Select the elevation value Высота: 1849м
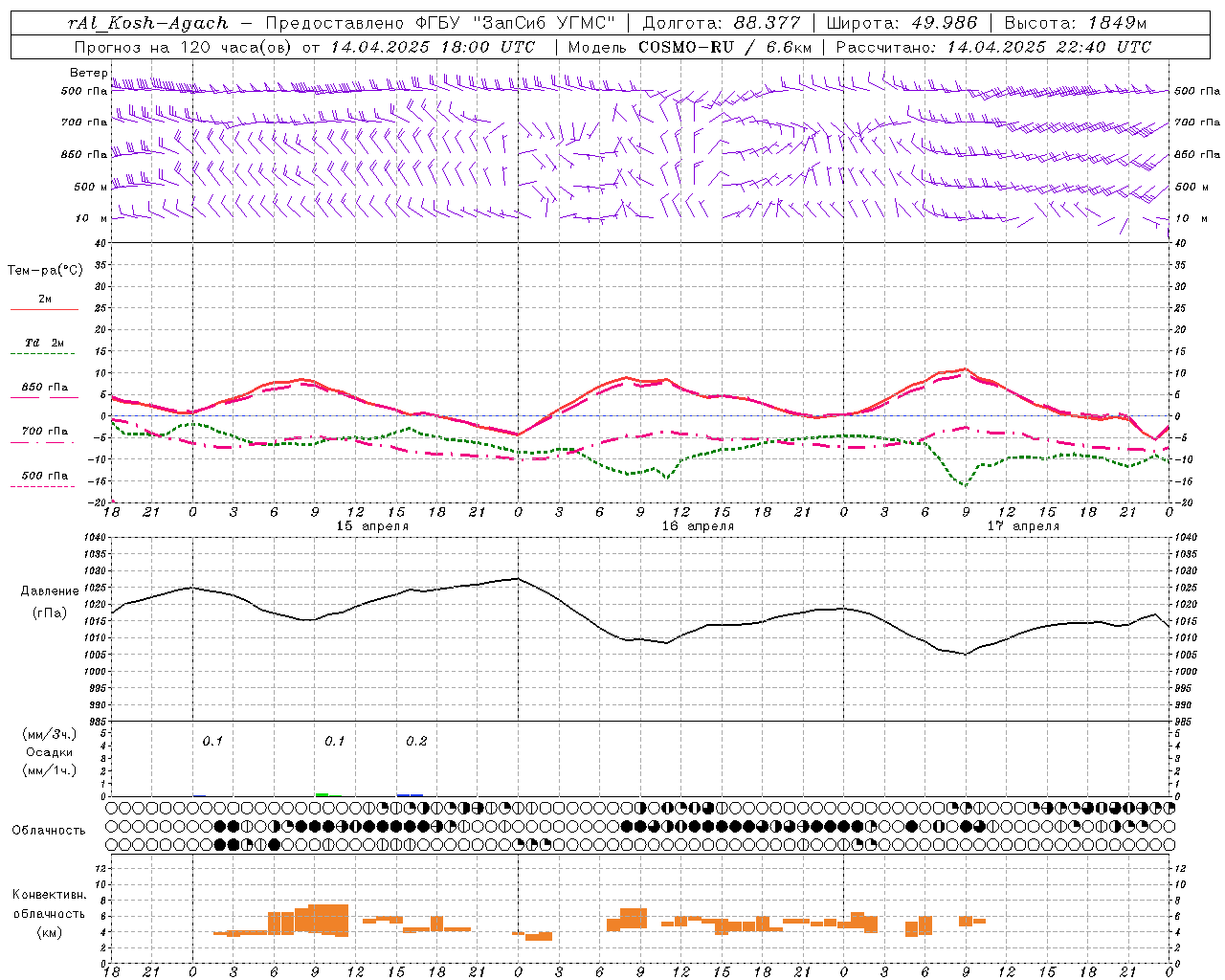The height and width of the screenshot is (980, 1225). pyautogui.click(x=1076, y=23)
